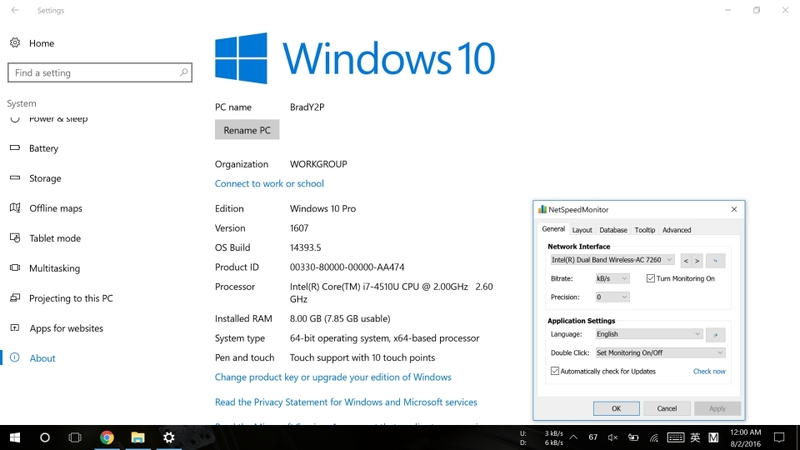Open the Windows Start menu
800x450 pixels.
[15, 437]
